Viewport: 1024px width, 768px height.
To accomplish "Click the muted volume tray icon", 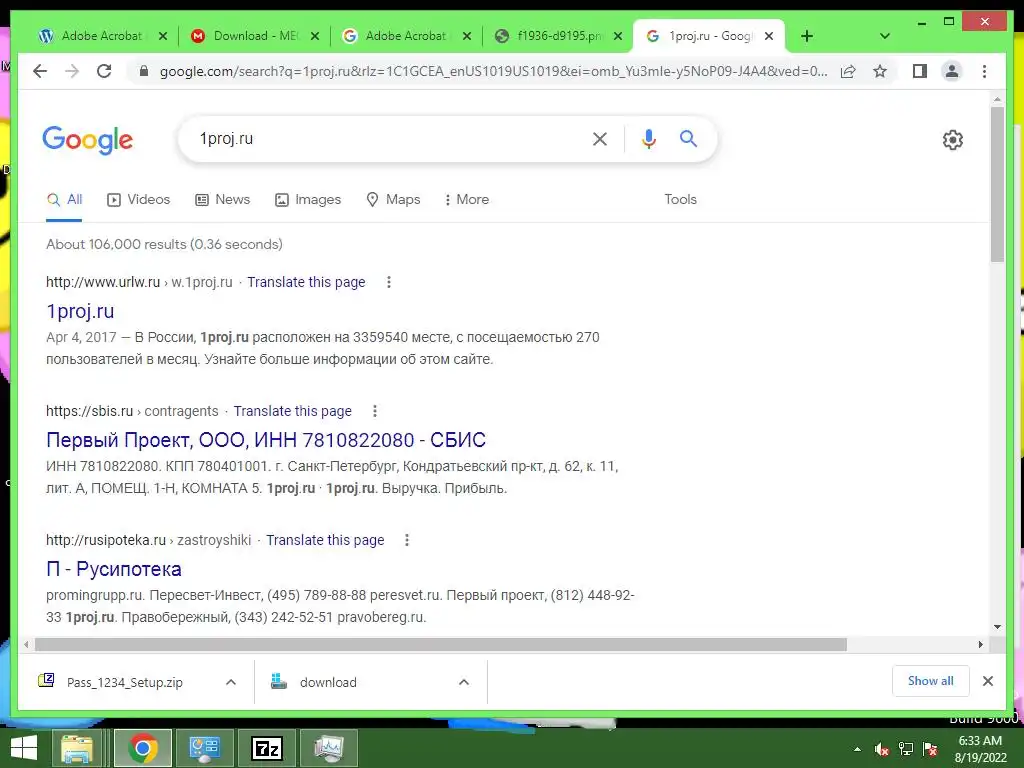I will pos(882,749).
